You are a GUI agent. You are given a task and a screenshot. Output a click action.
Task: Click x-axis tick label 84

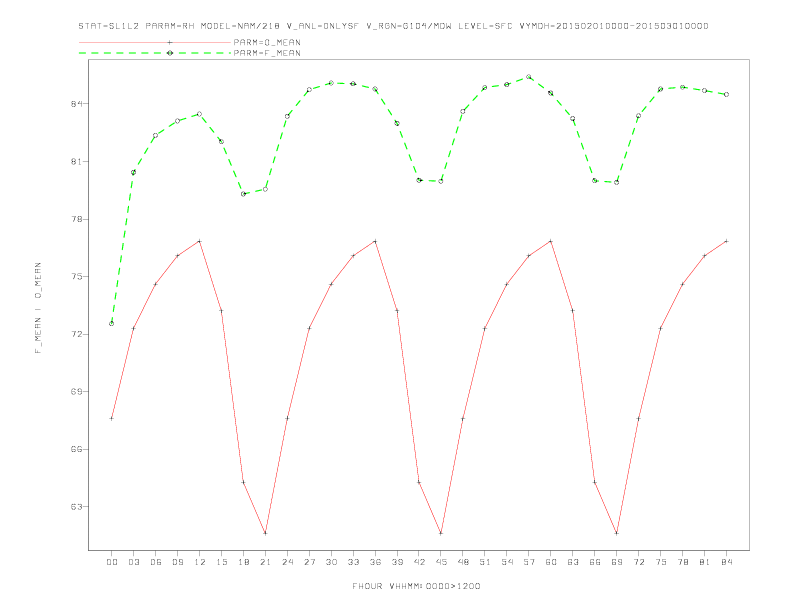coord(726,562)
